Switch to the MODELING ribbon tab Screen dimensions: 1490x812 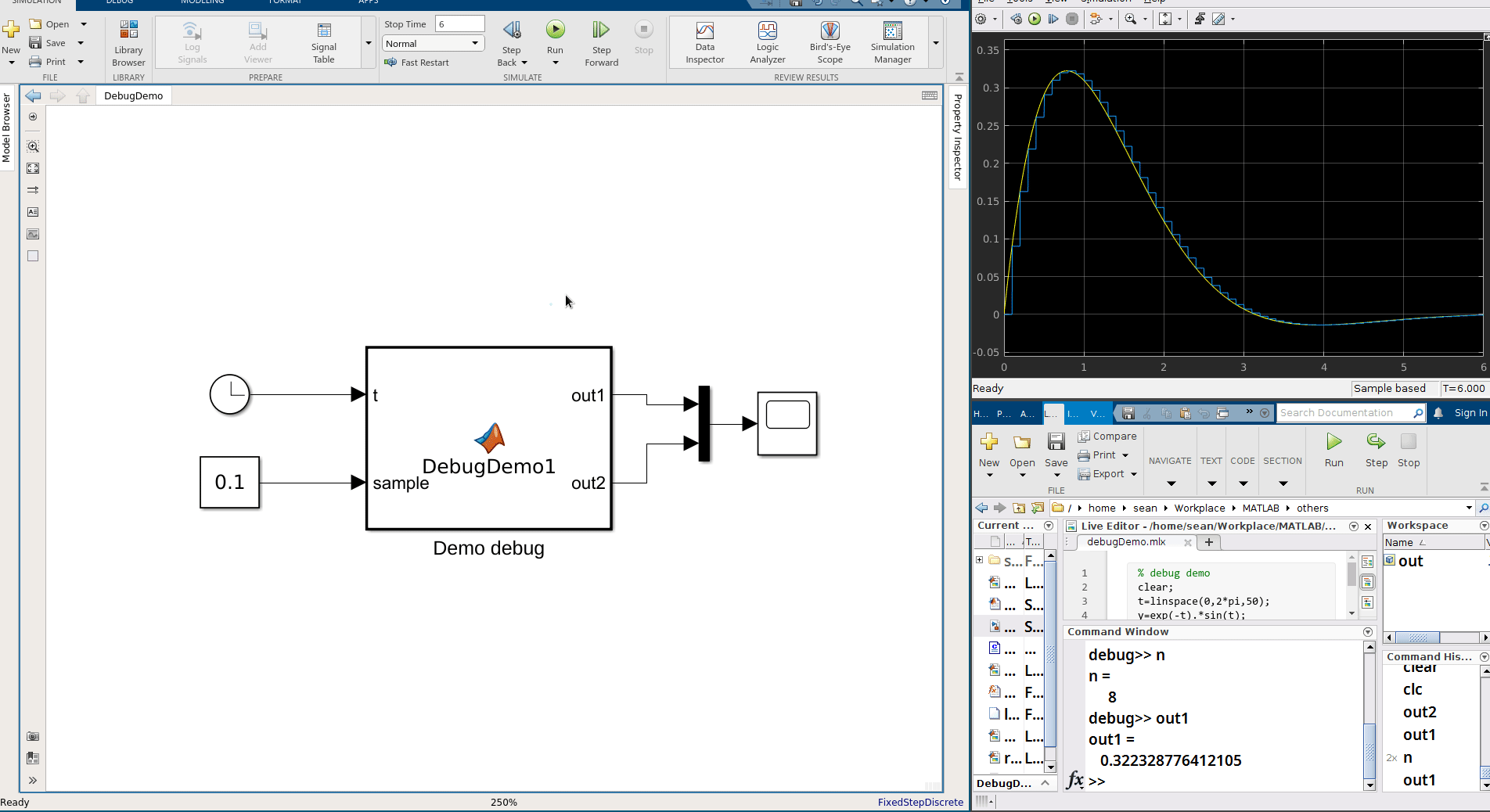tap(202, 3)
